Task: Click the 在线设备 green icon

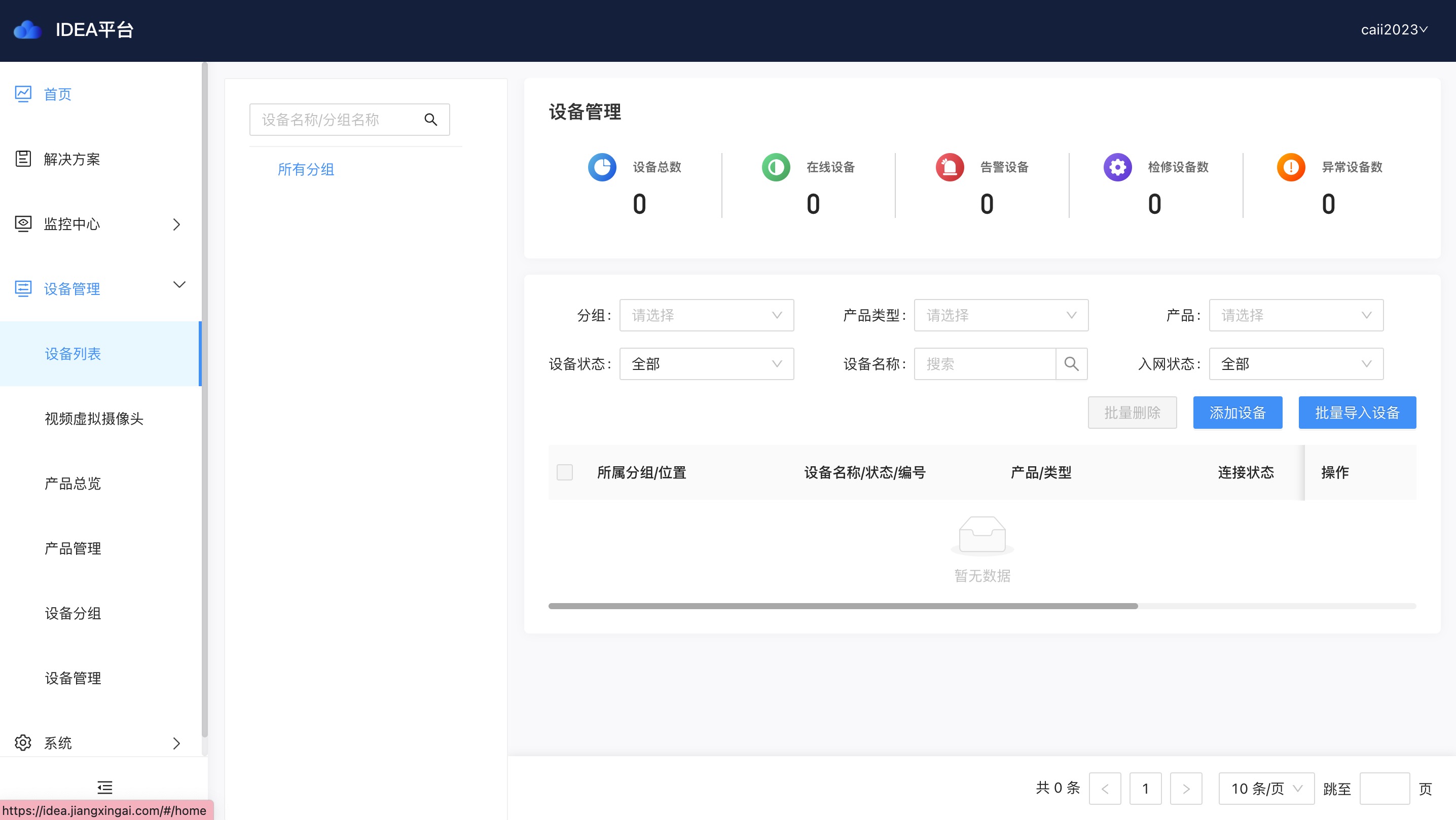Action: click(776, 167)
